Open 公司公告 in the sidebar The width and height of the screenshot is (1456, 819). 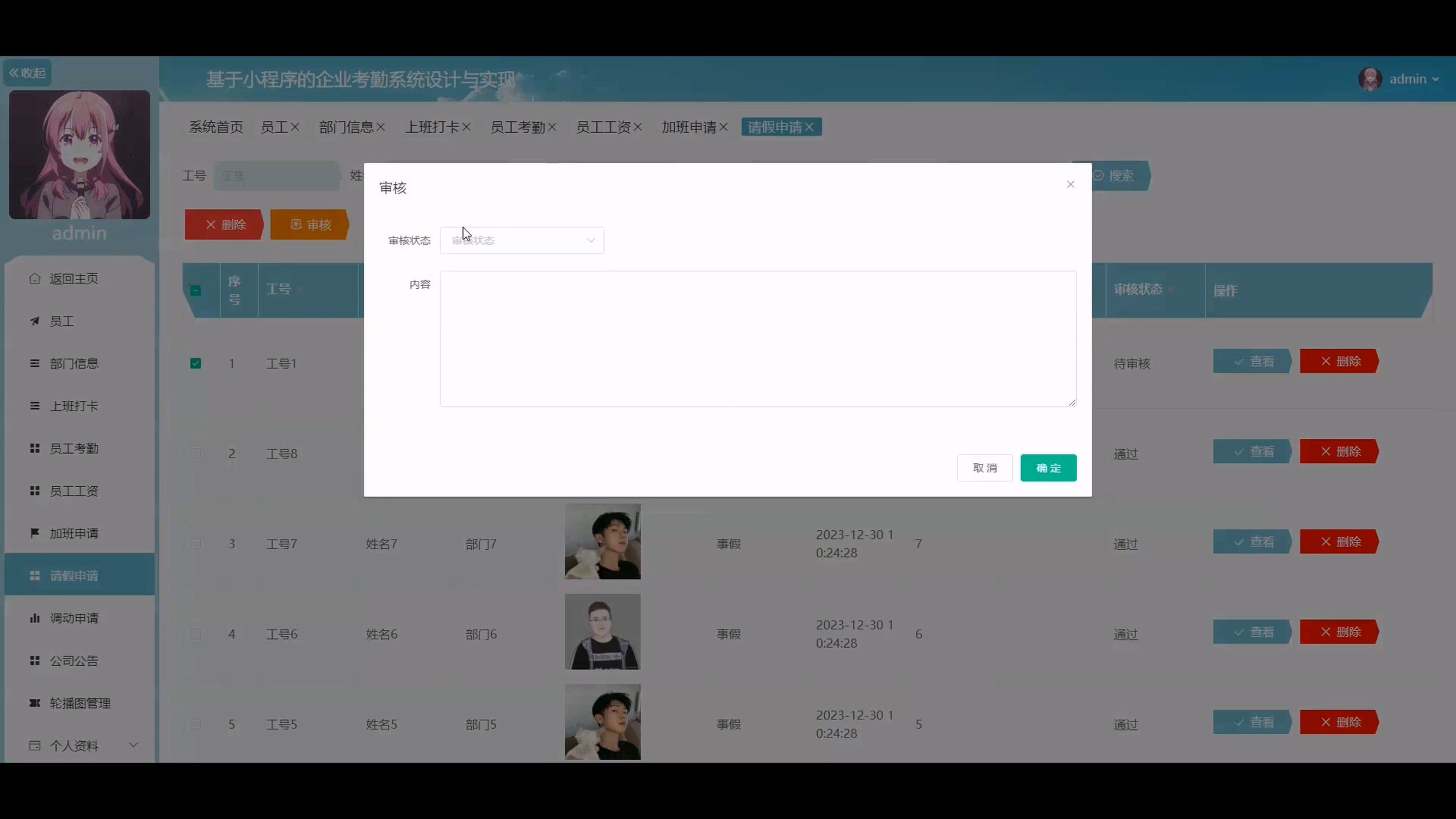point(79,661)
